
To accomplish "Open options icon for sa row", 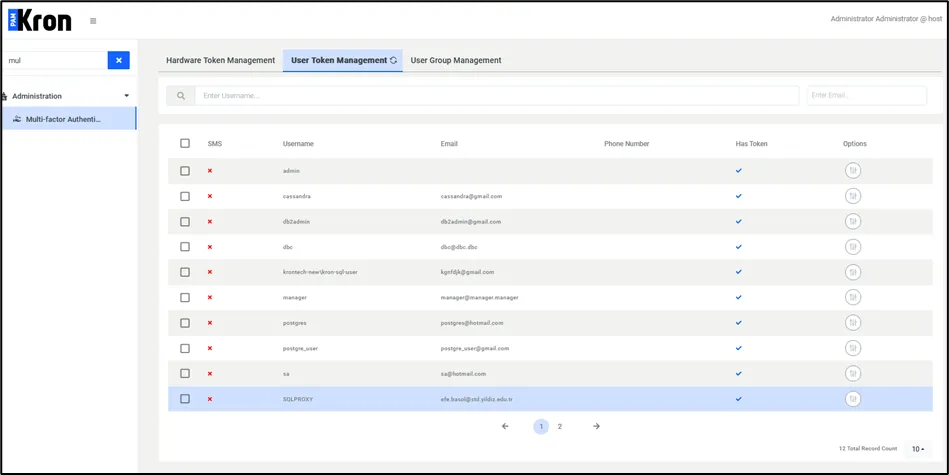I will (x=853, y=374).
